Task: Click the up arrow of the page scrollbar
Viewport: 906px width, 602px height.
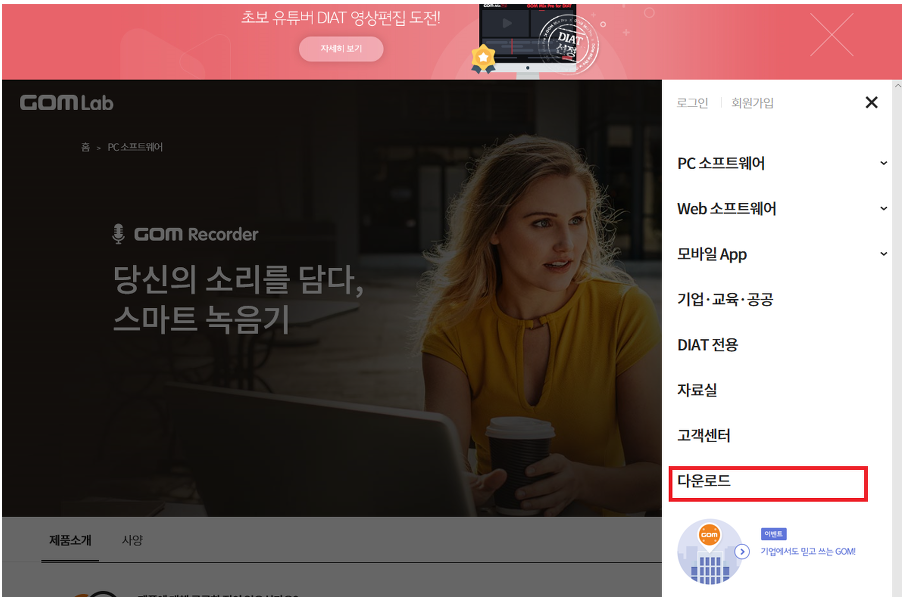Action: 897,86
